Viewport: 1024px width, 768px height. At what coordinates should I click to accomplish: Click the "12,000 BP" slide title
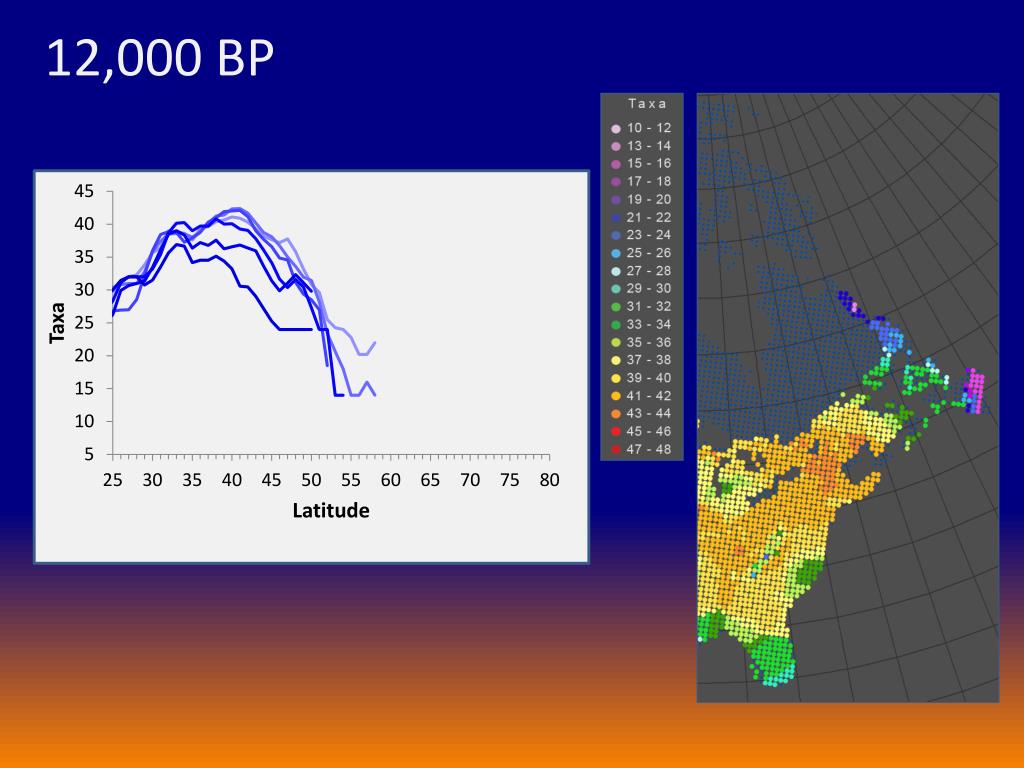coord(160,60)
